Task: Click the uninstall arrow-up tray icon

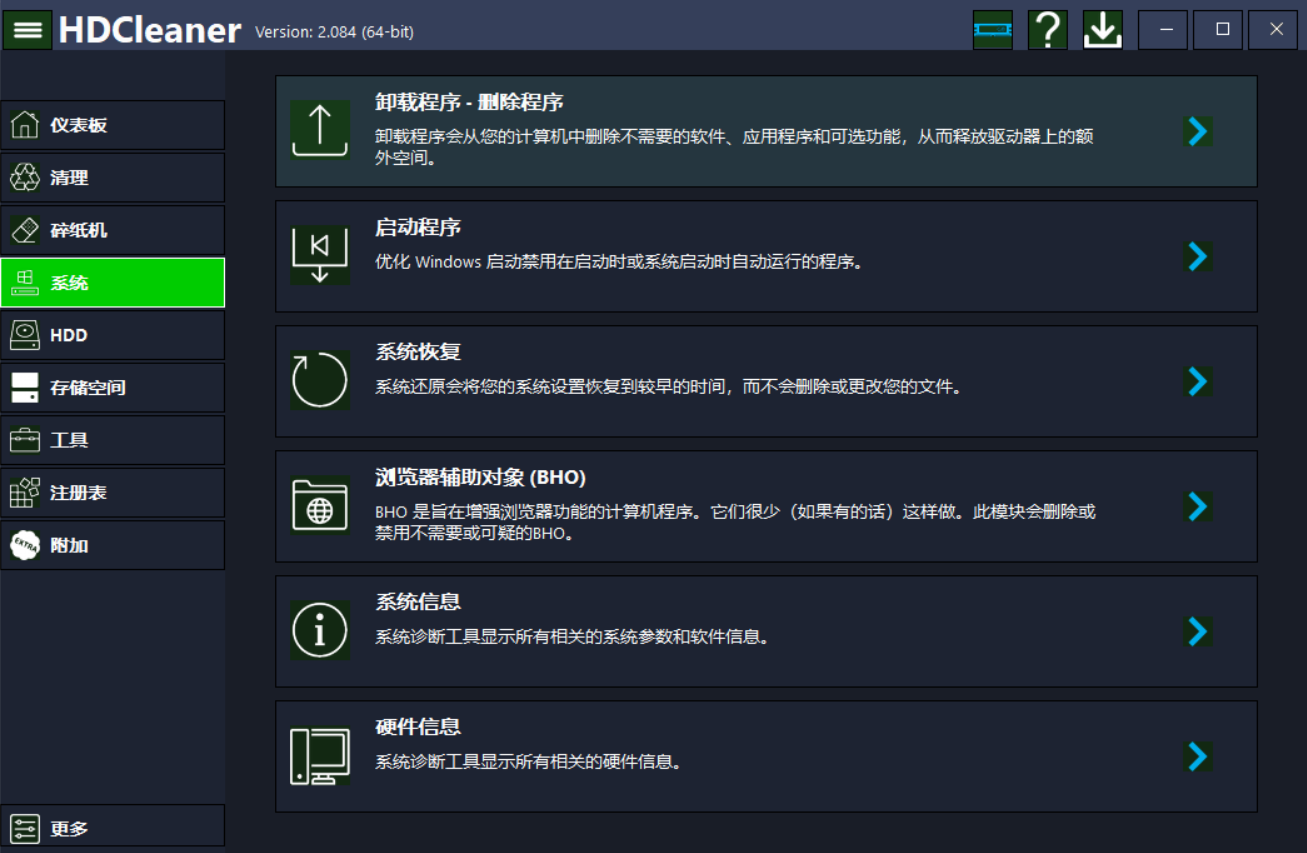Action: [x=320, y=131]
